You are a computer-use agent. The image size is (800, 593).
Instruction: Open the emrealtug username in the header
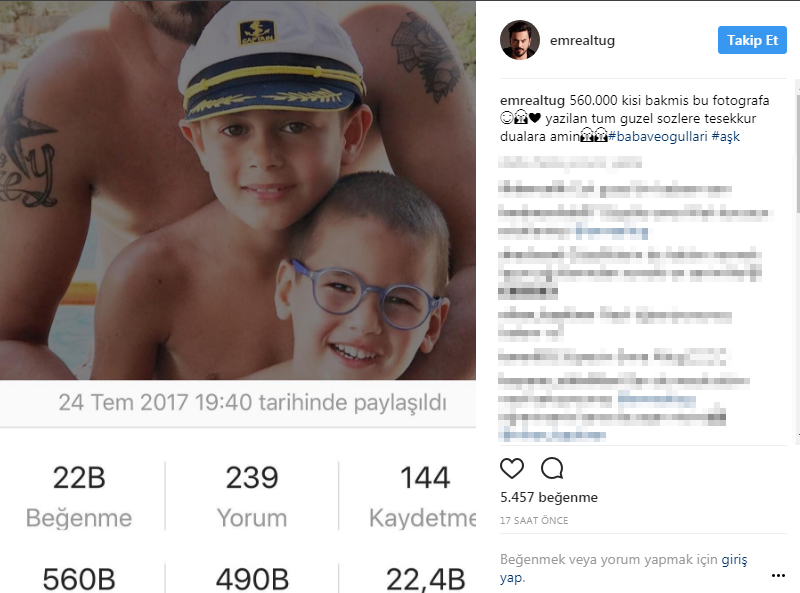(x=582, y=40)
